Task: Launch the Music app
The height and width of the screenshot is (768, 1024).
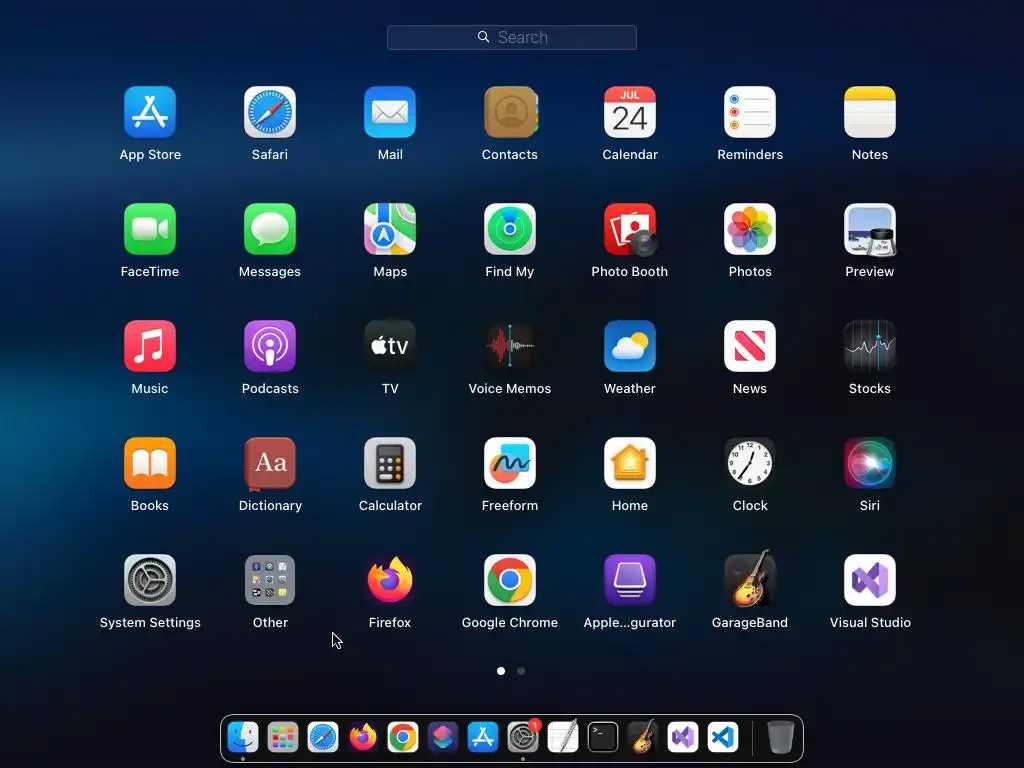Action: pos(150,345)
